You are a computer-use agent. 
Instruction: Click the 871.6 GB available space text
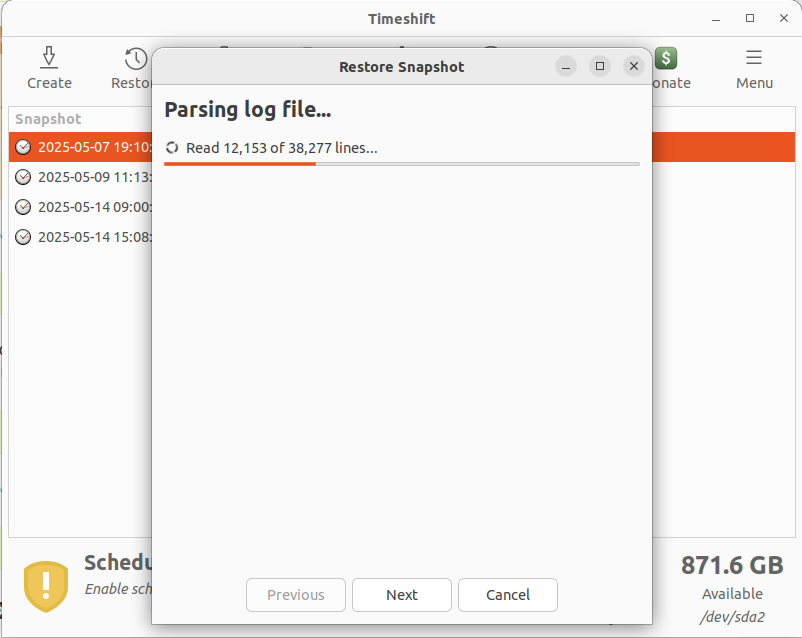(x=732, y=566)
